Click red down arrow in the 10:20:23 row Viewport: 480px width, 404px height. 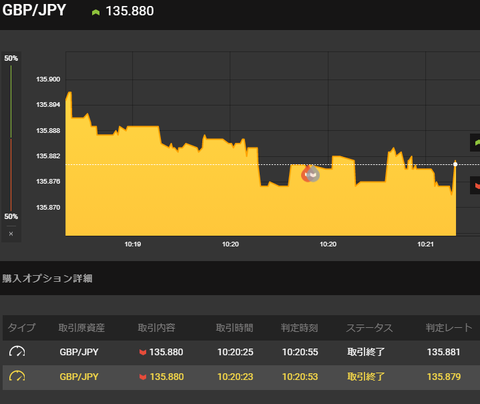(x=143, y=377)
